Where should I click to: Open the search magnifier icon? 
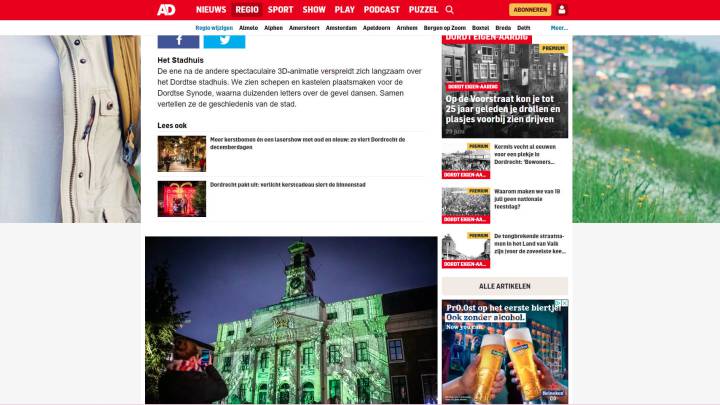pos(450,9)
